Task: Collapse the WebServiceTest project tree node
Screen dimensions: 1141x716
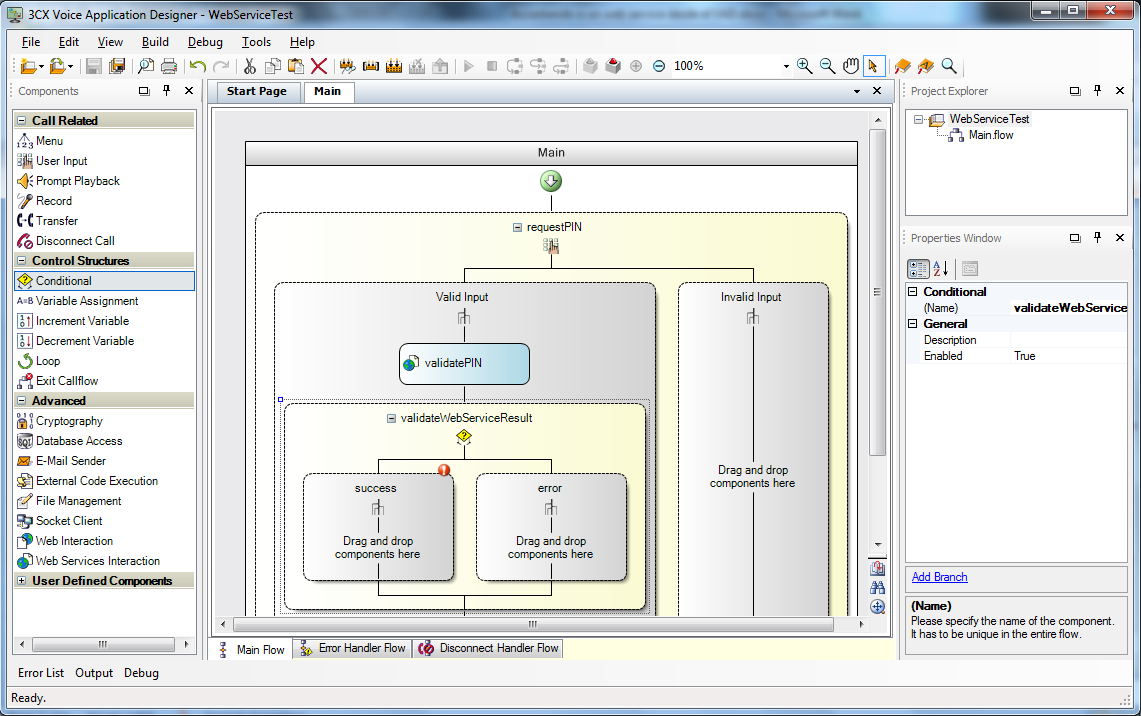Action: point(918,119)
